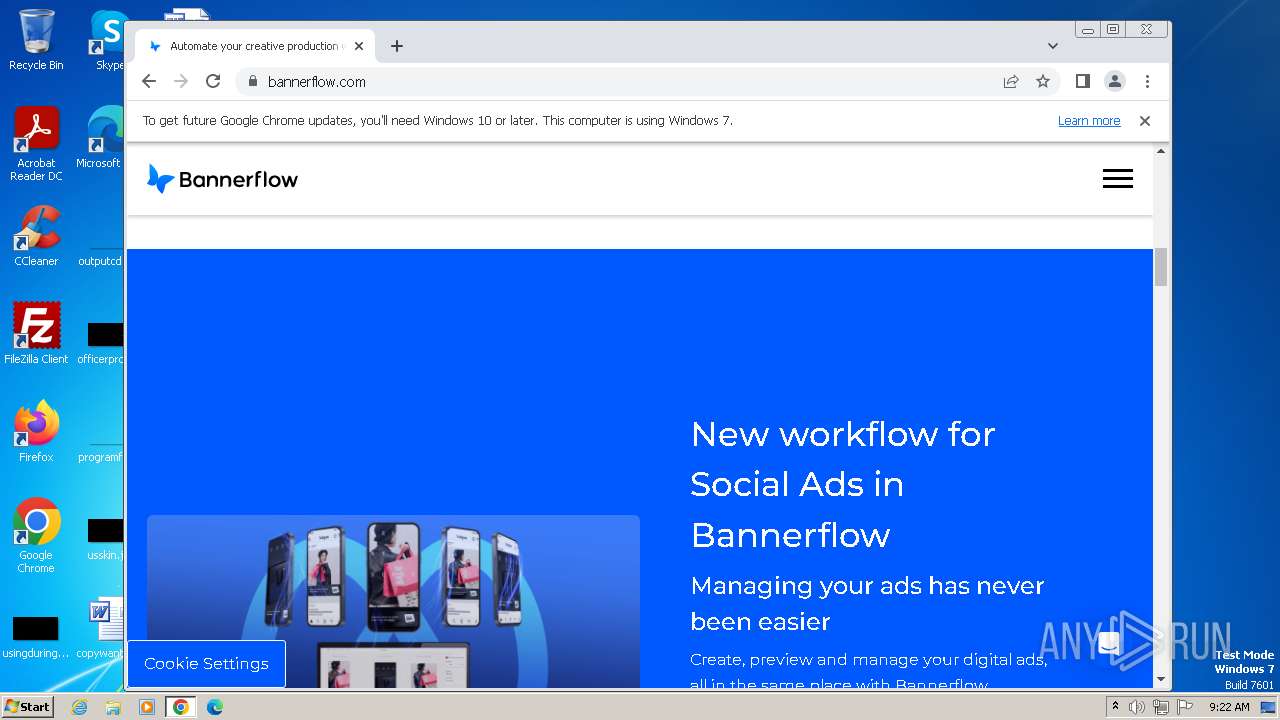Launch Internet Explorer from taskbar

[79, 707]
